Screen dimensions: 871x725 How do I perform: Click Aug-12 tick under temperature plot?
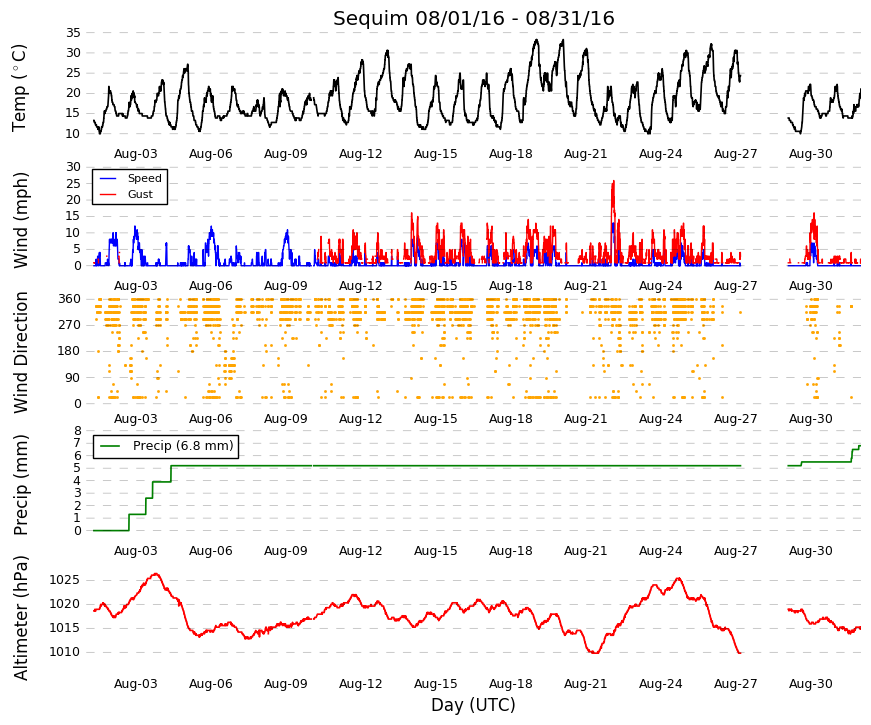[361, 154]
